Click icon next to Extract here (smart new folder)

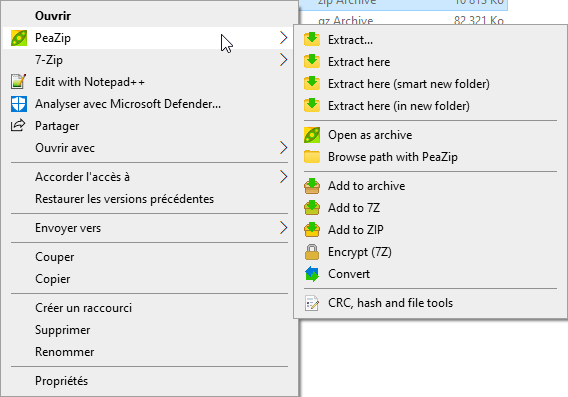(x=312, y=84)
